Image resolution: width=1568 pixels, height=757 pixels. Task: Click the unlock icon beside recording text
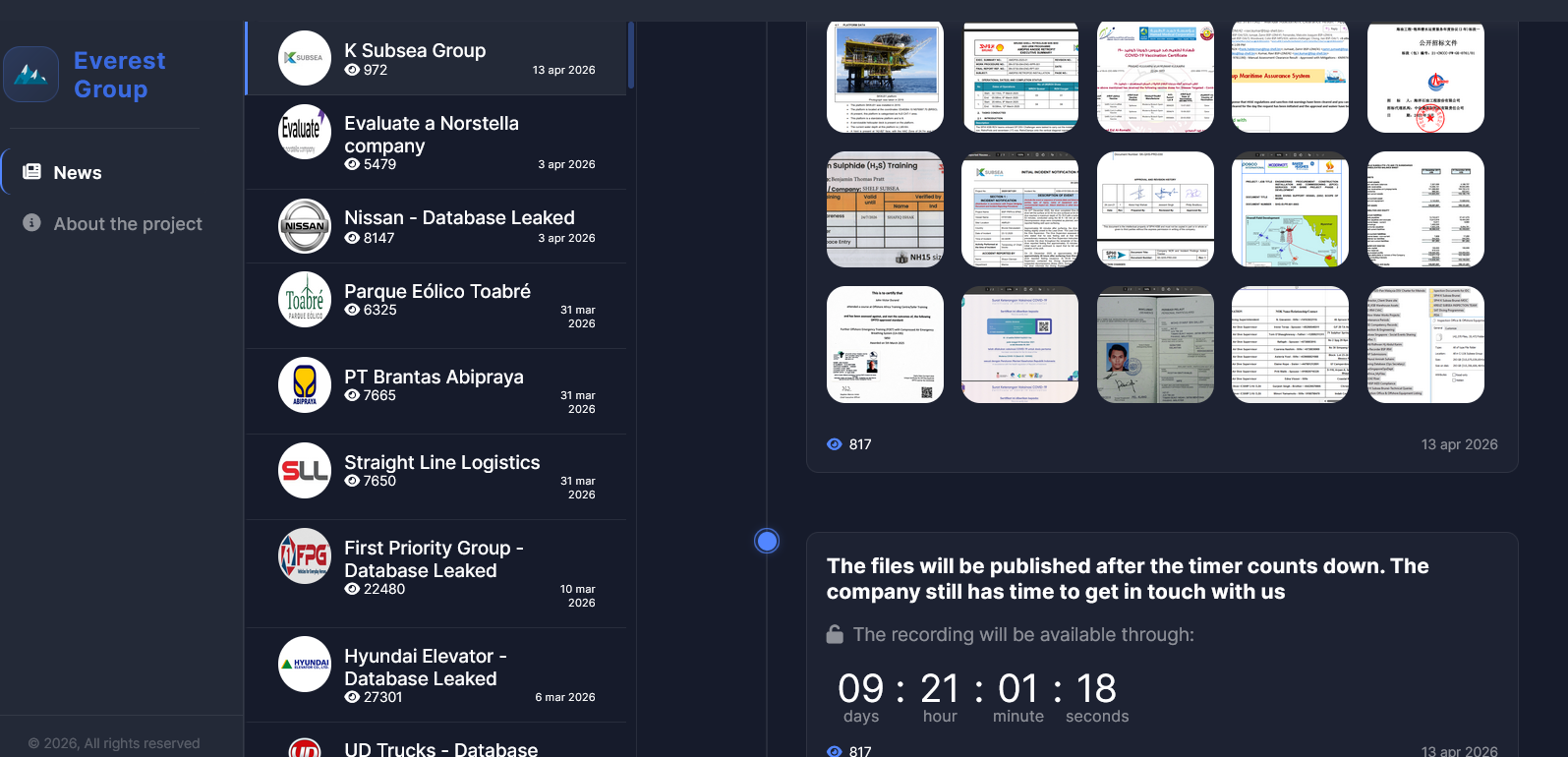click(x=835, y=635)
